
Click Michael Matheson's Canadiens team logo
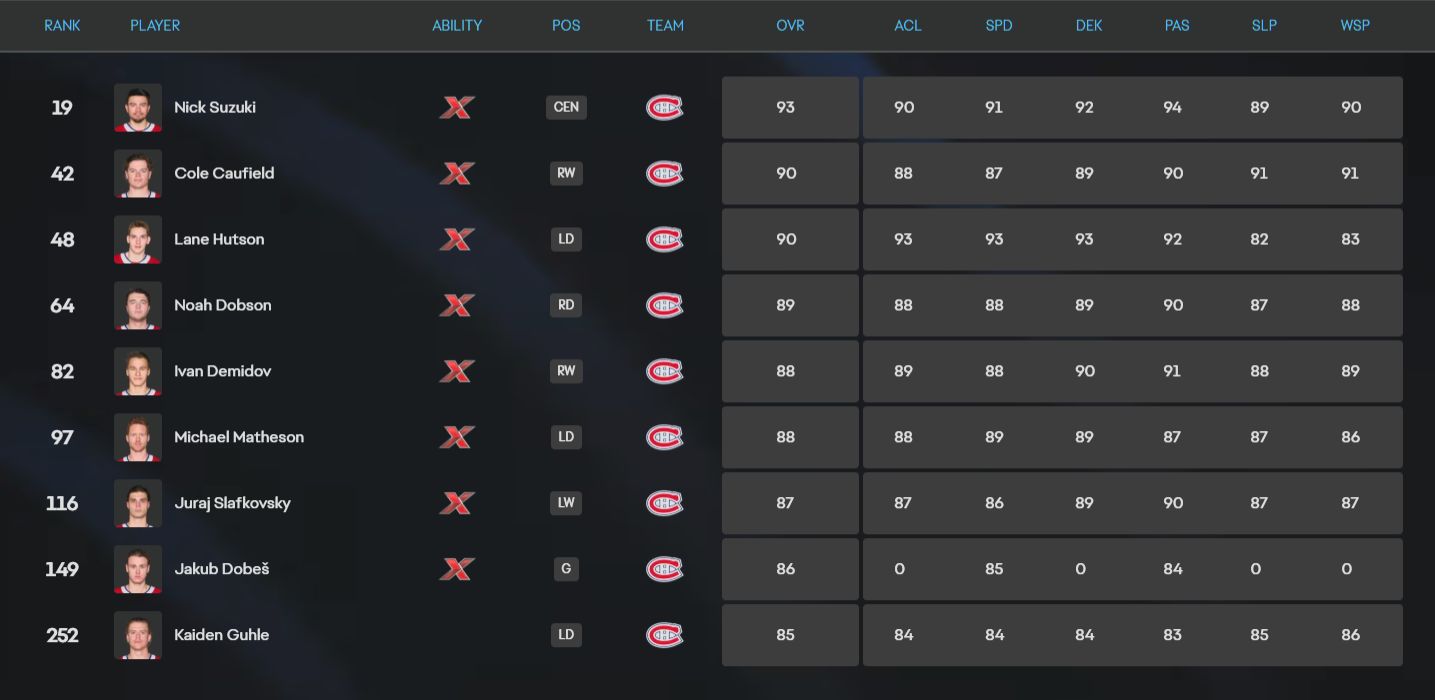coord(664,437)
